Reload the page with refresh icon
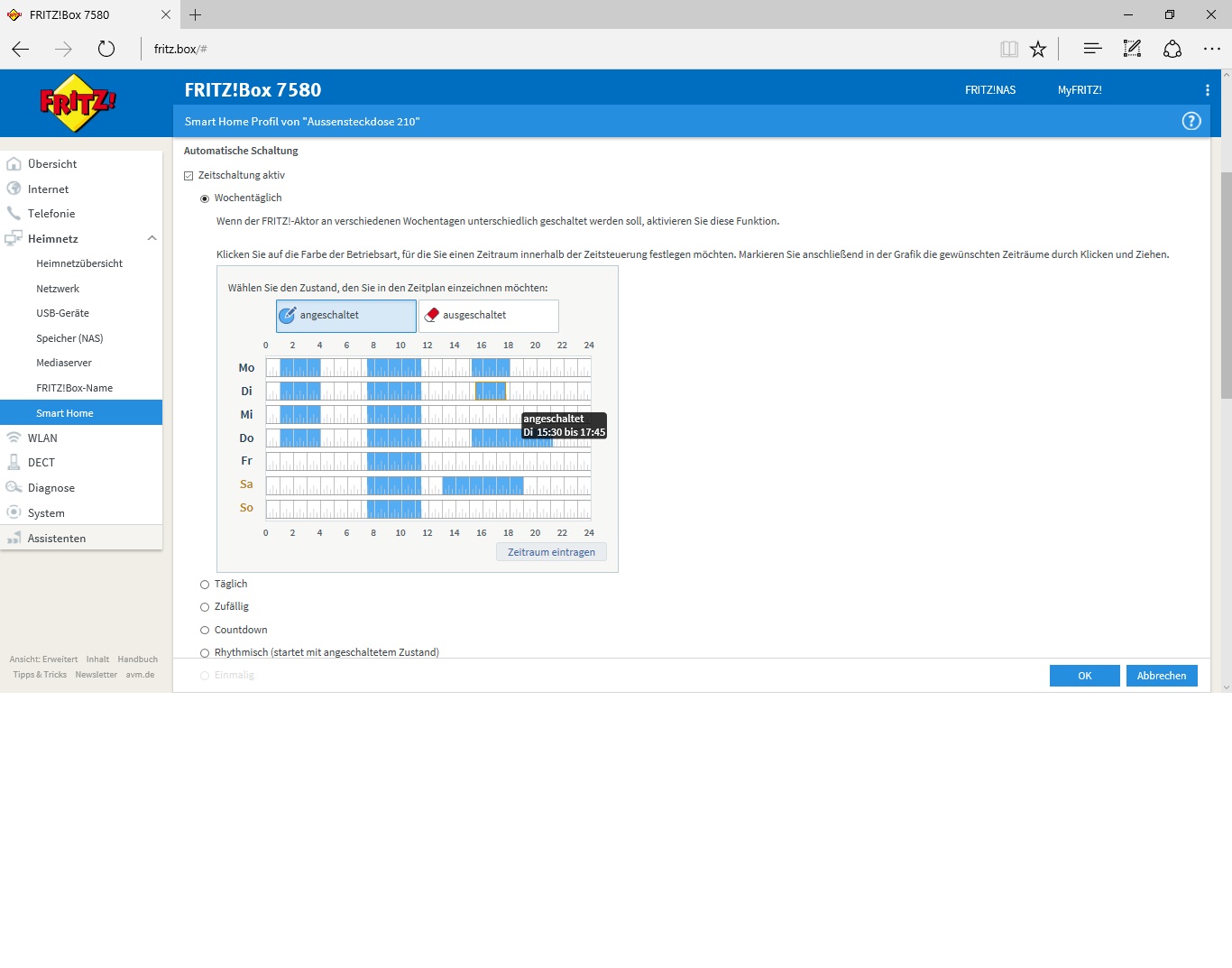The image size is (1232, 968). [x=106, y=49]
